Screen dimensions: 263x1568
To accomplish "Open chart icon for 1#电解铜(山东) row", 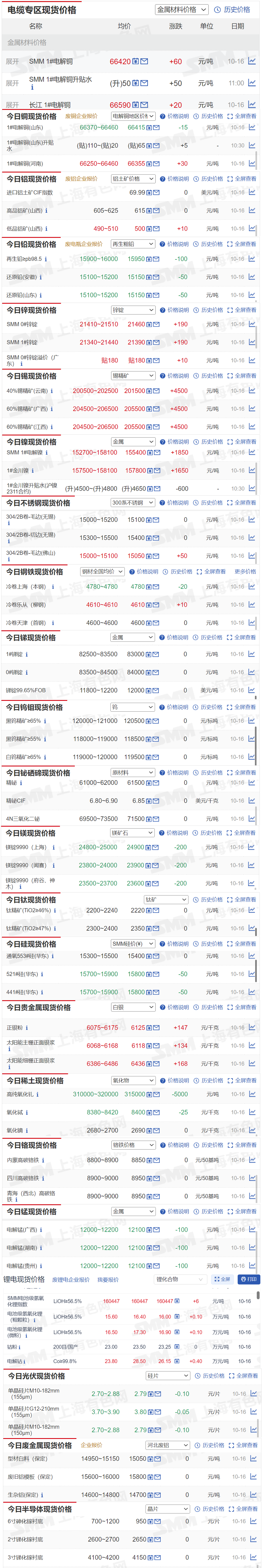I will [251, 127].
